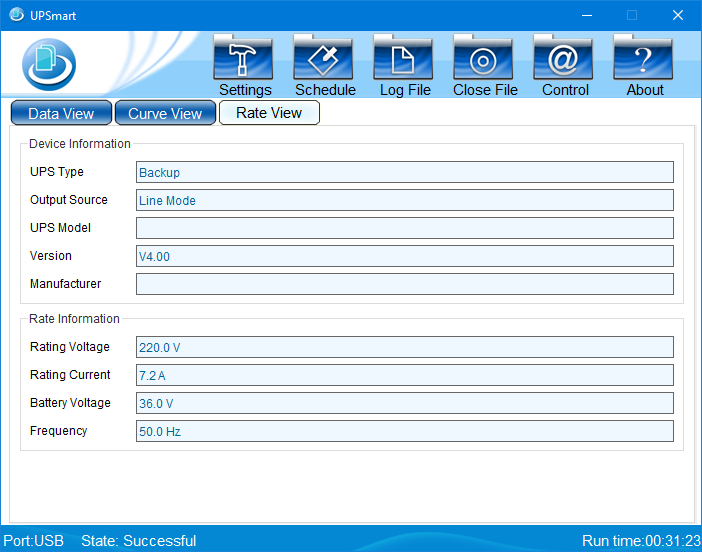Click the Rating Current field 7.2 A
Image resolution: width=702 pixels, height=552 pixels.
[x=405, y=375]
